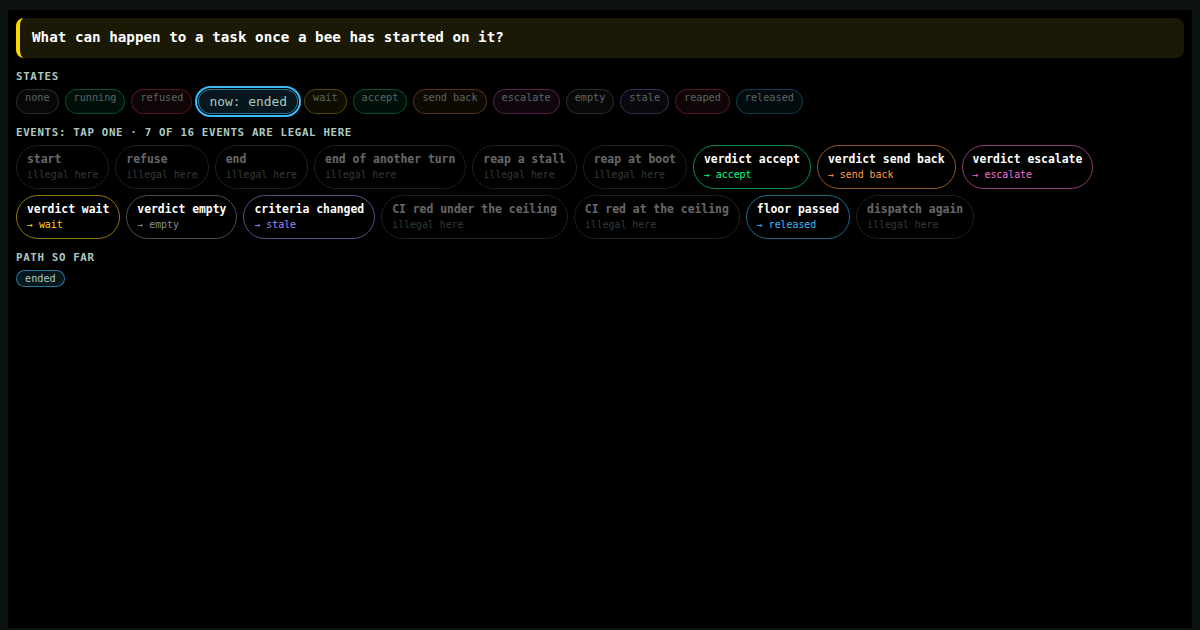Click the 'stale' state pill
This screenshot has width=1200, height=630.
pos(645,101)
